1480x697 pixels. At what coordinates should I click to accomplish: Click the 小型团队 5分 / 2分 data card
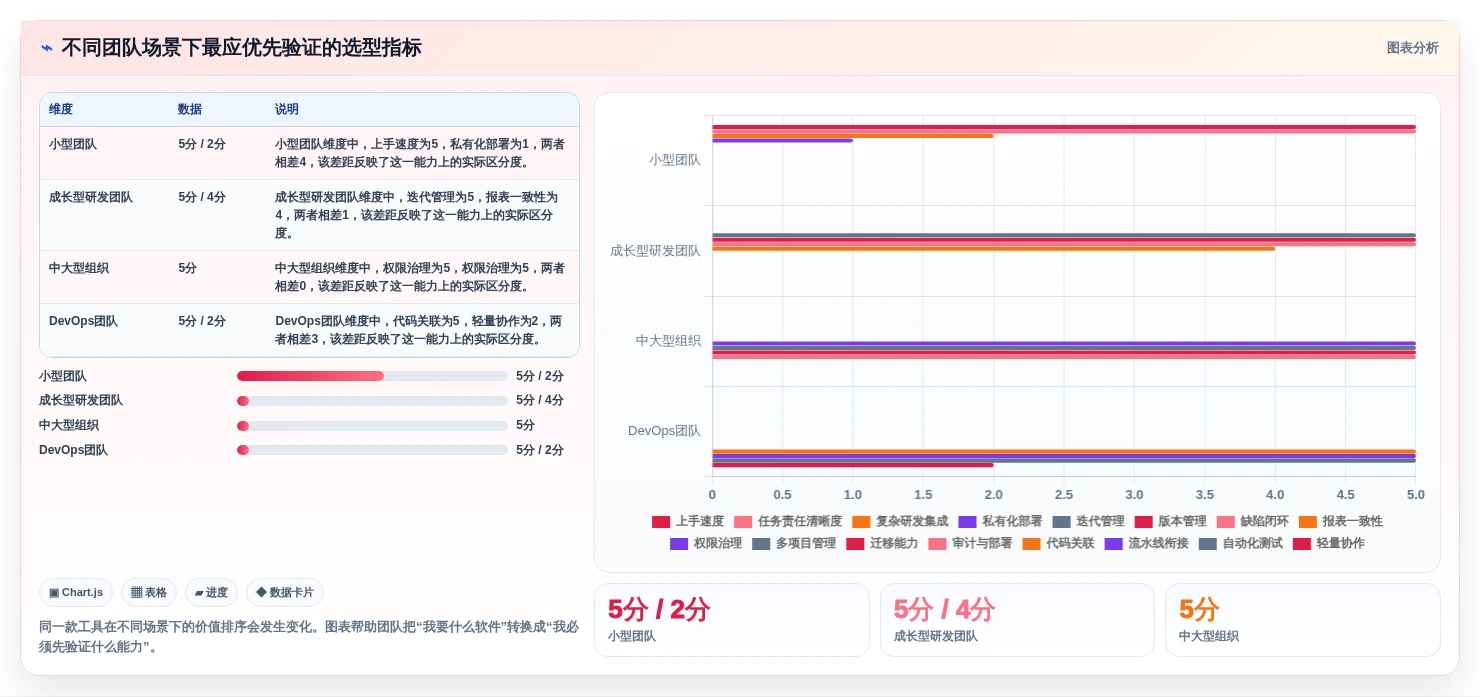point(732,620)
